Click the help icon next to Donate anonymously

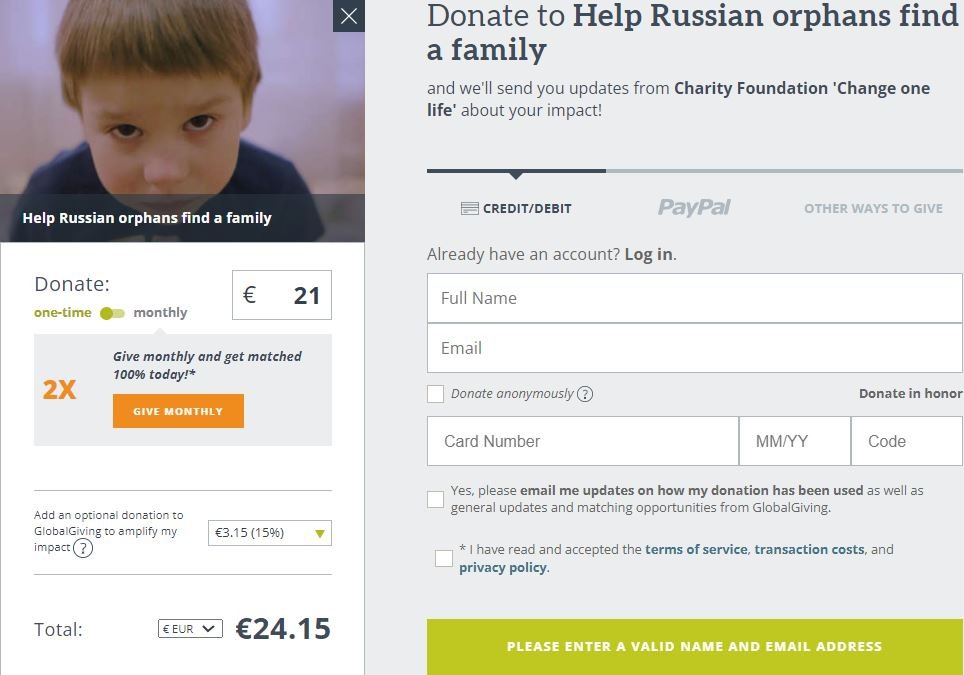585,394
